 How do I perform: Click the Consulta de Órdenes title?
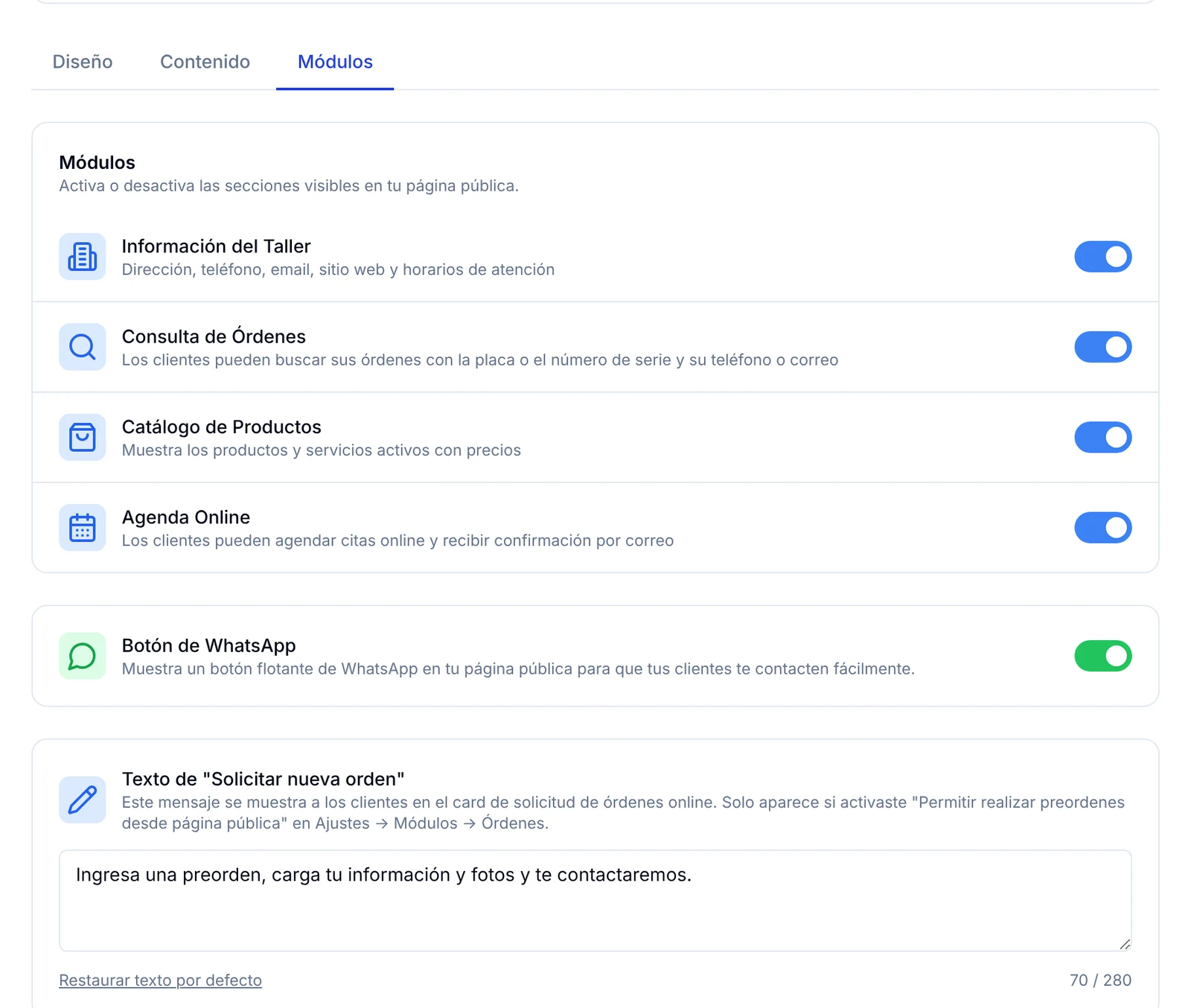214,336
